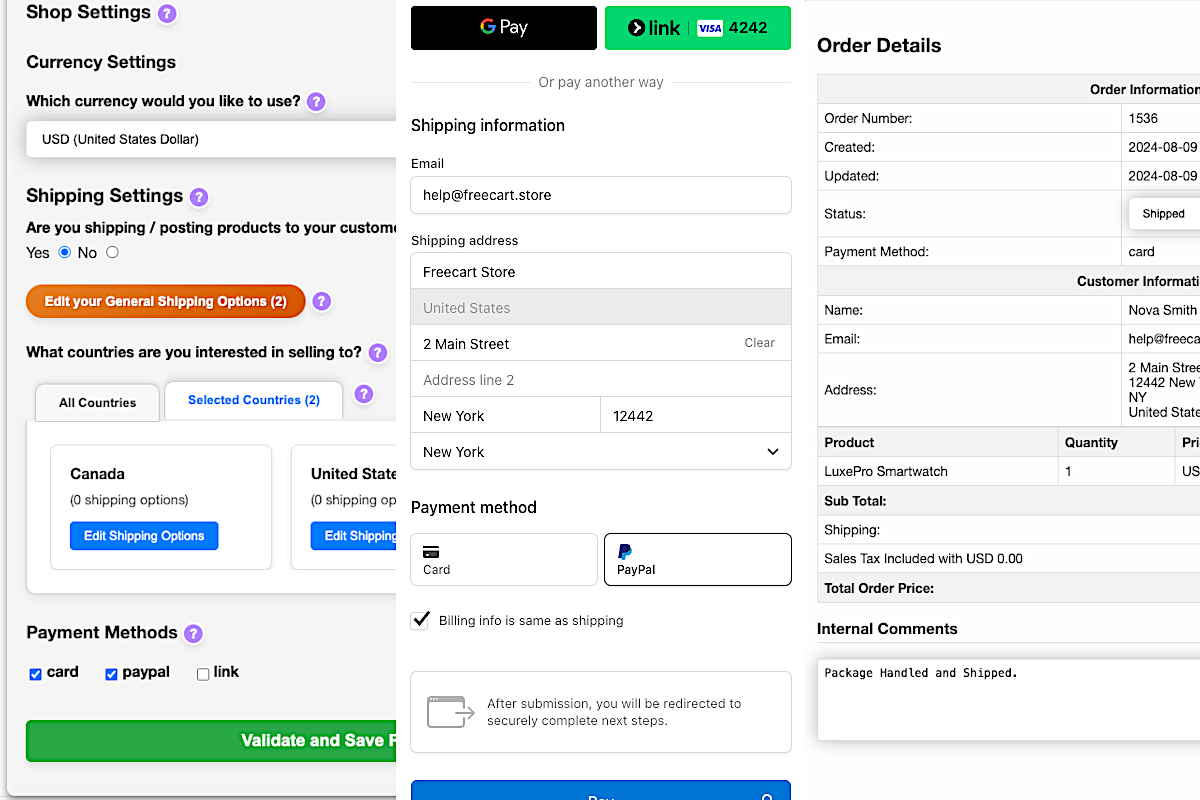1200x800 pixels.
Task: Open the USD currency dropdown
Action: [212, 139]
